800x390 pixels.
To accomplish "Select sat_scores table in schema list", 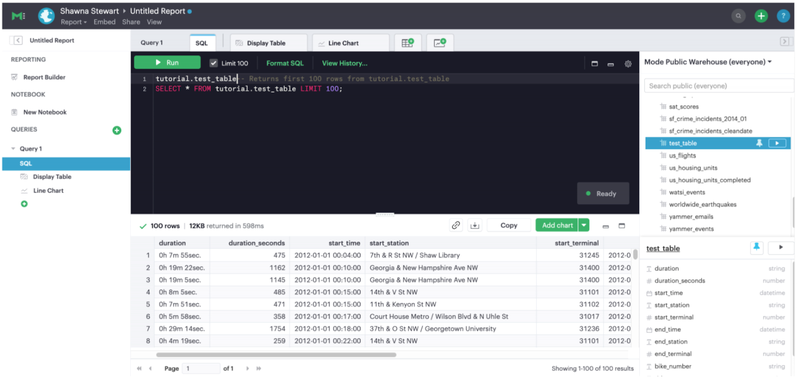I will pyautogui.click(x=684, y=107).
